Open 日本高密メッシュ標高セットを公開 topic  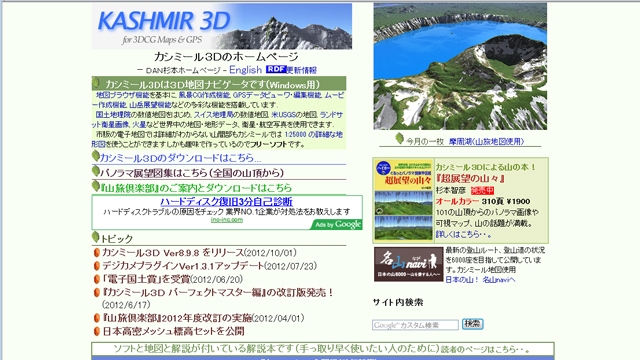pos(173,331)
